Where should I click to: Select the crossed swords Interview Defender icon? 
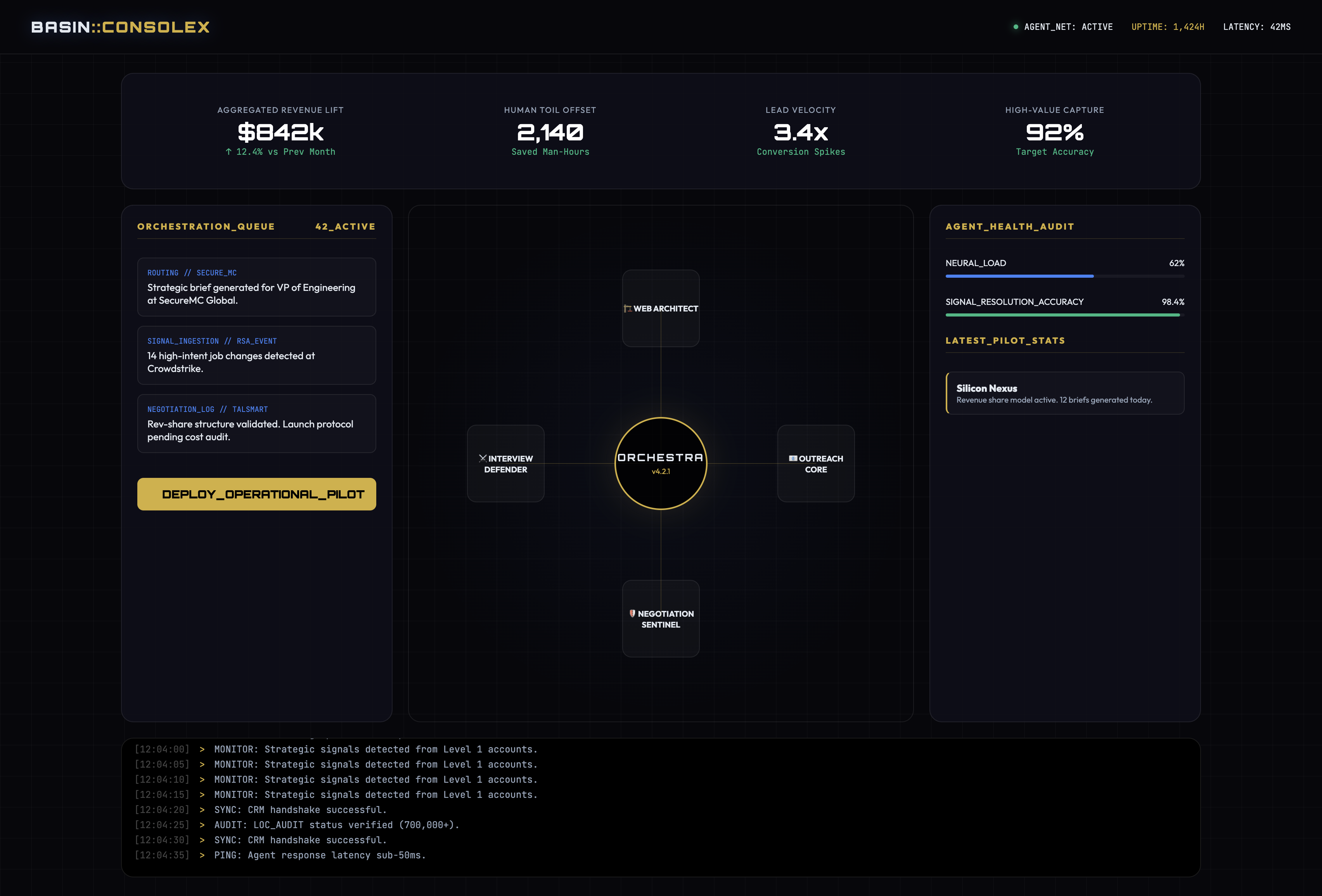click(x=483, y=458)
